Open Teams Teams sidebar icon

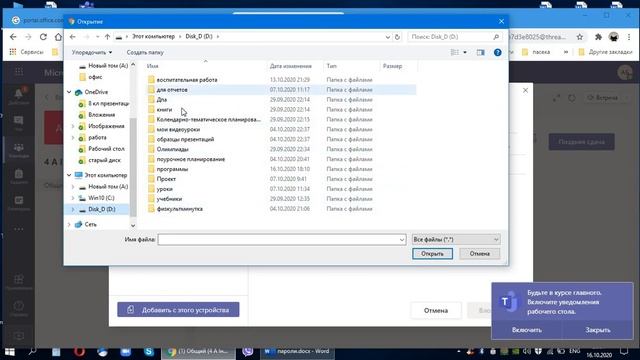(x=19, y=150)
